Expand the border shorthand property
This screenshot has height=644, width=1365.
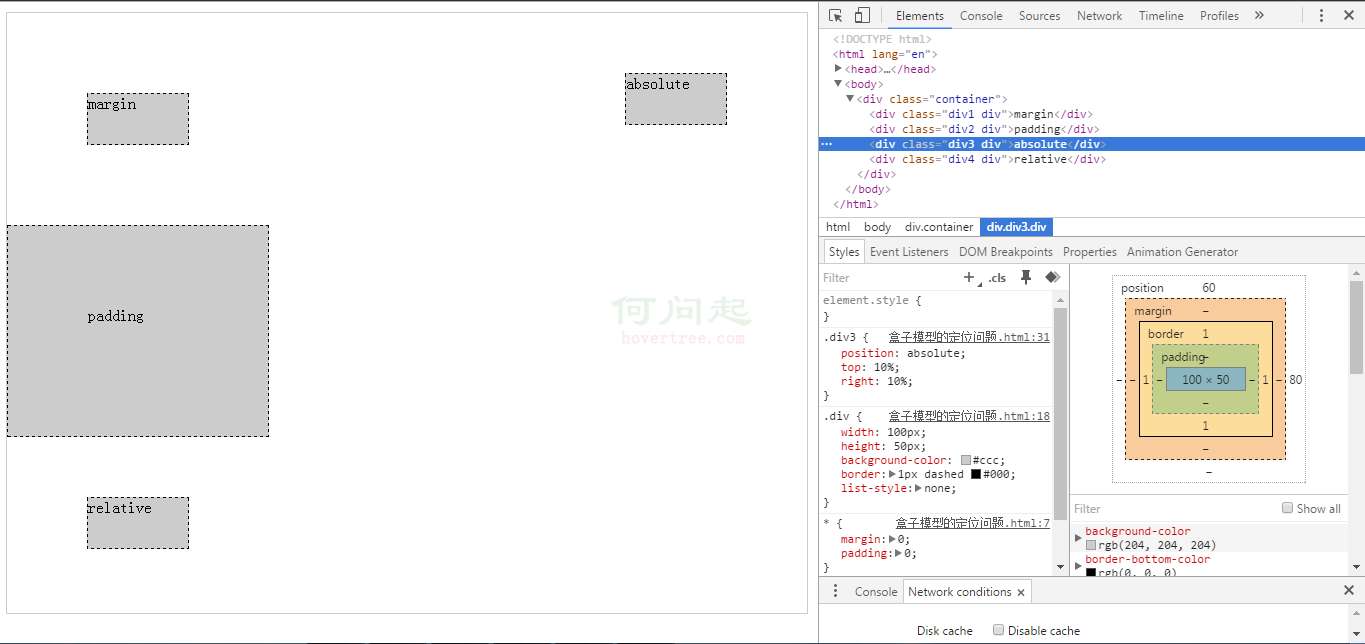tap(890, 474)
